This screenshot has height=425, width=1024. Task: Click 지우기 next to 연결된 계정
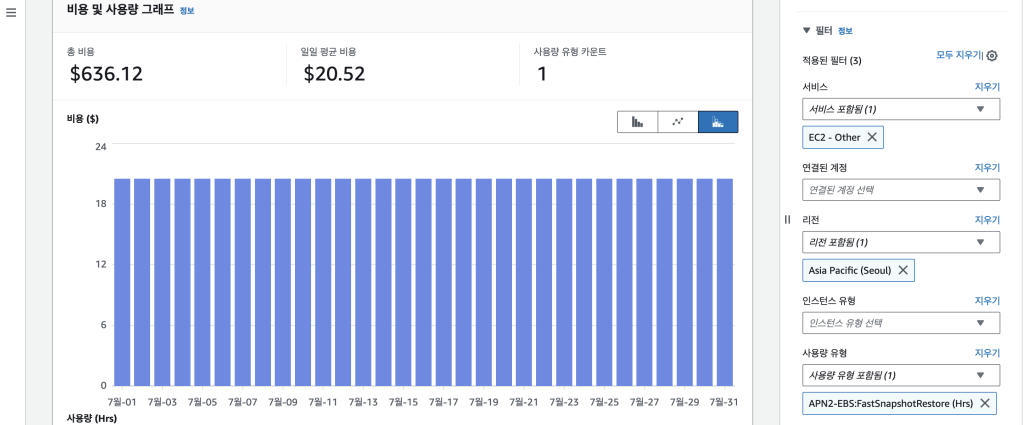tap(987, 168)
